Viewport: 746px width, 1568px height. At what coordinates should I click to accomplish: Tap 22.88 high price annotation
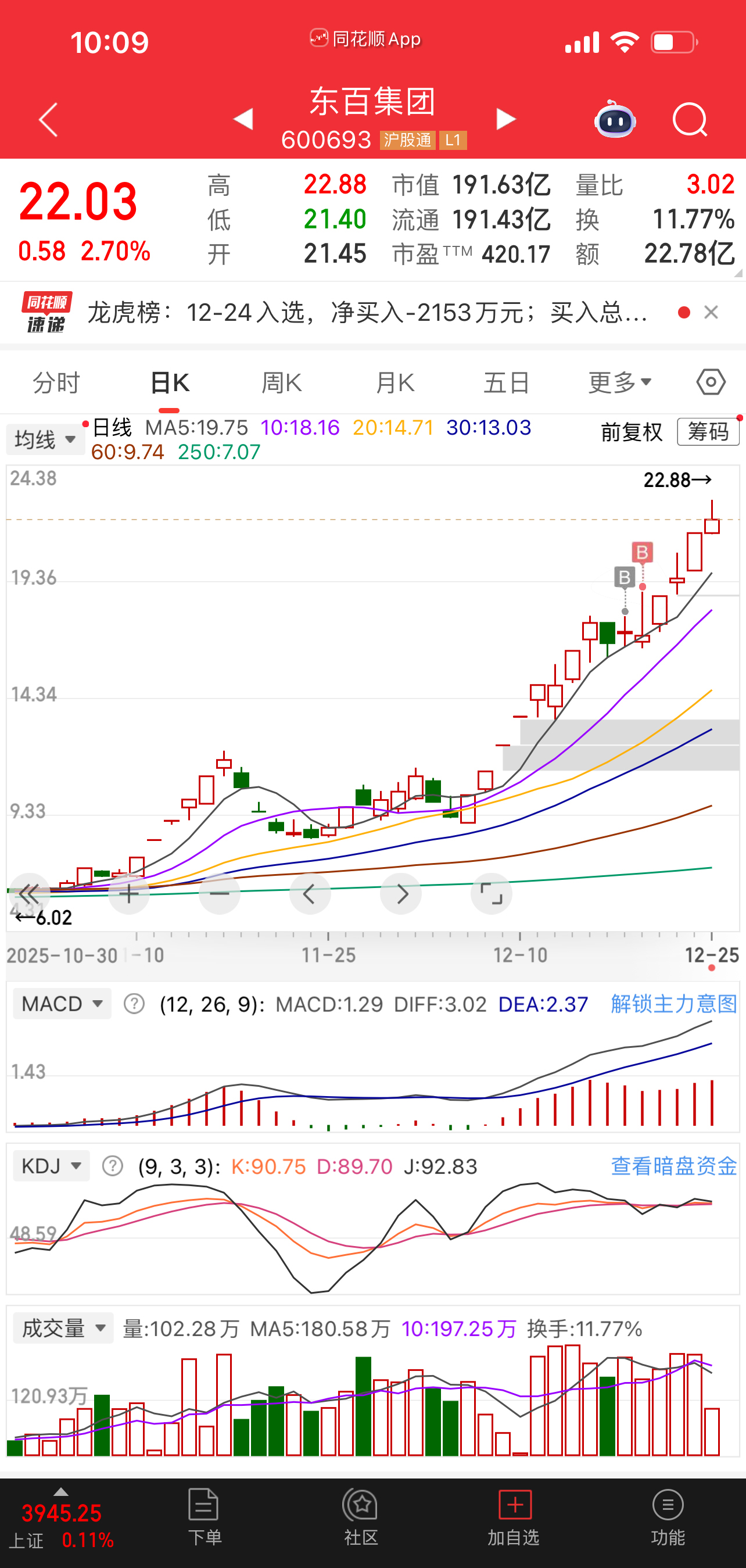click(678, 480)
